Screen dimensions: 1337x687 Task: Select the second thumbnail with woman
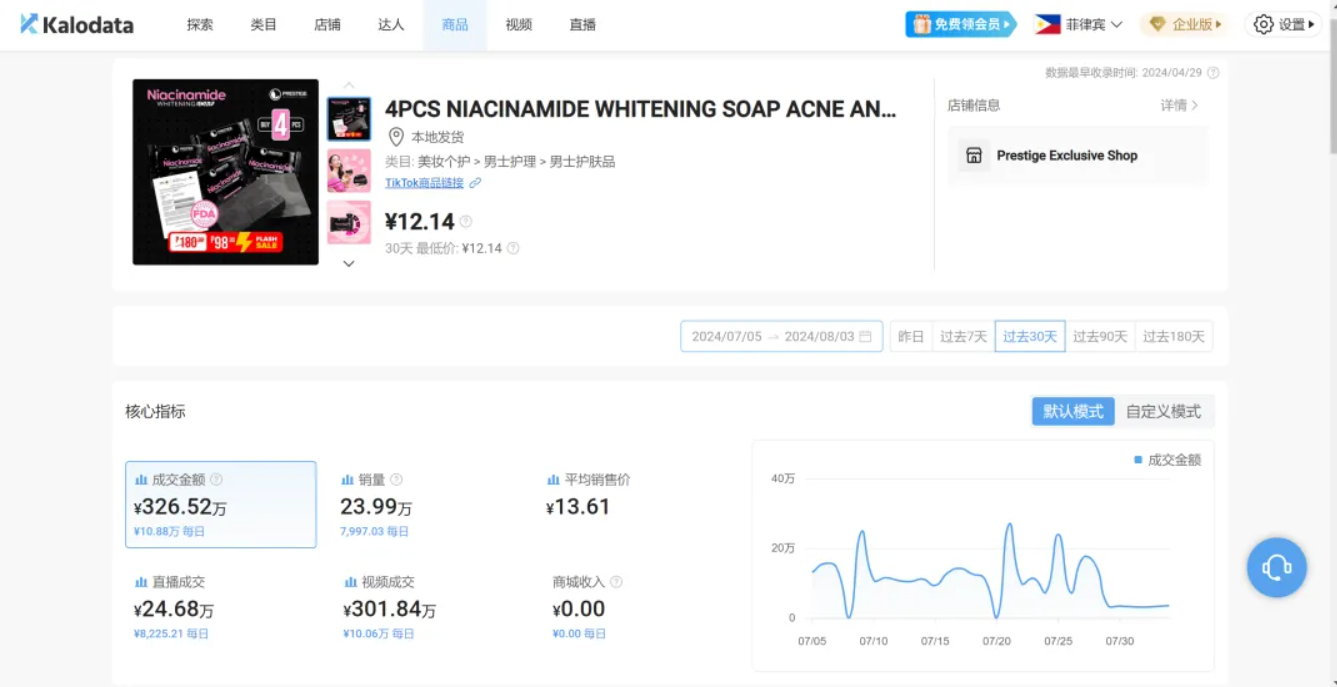pos(349,170)
